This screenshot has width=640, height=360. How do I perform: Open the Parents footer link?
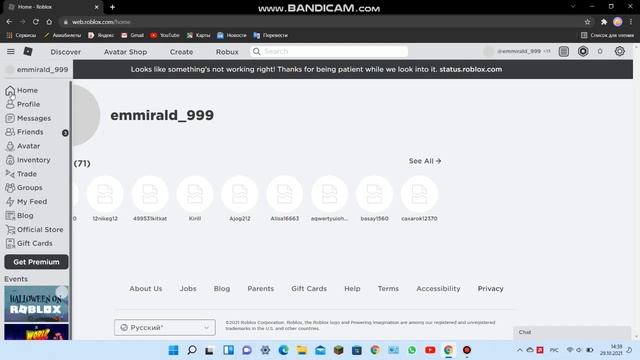260,289
